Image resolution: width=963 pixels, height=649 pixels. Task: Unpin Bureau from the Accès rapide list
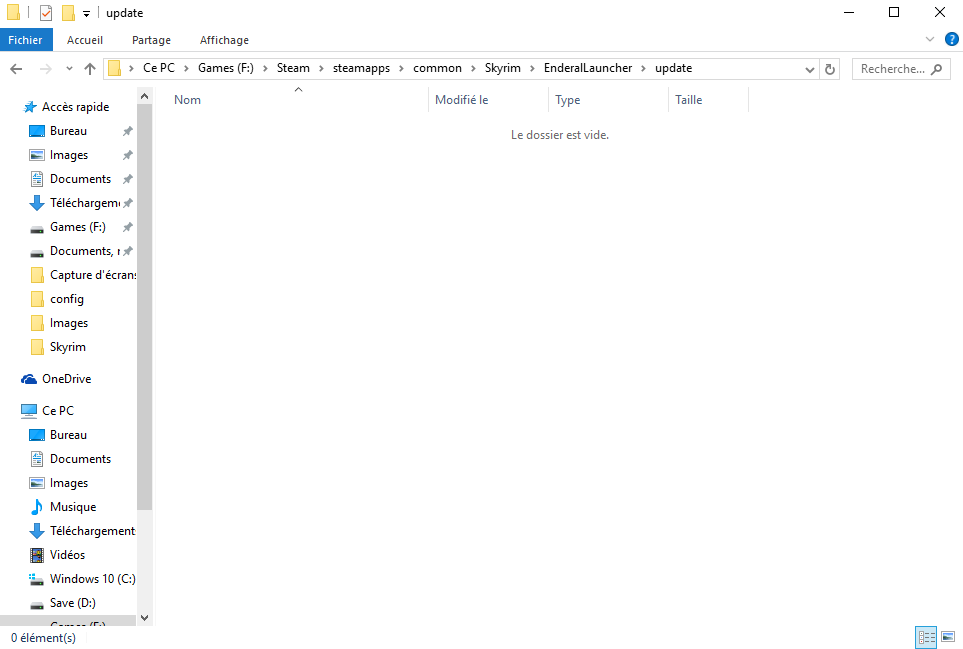tap(127, 131)
